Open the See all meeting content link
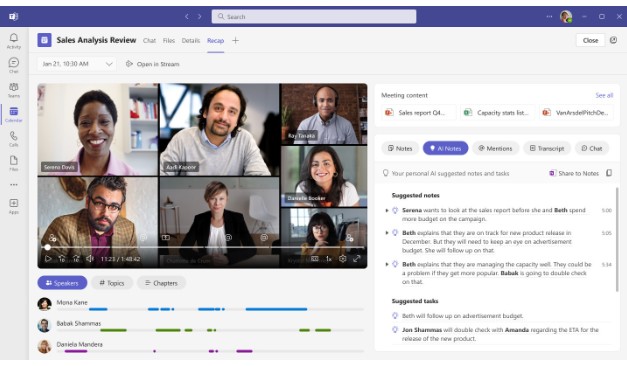627x366 pixels. 604,95
